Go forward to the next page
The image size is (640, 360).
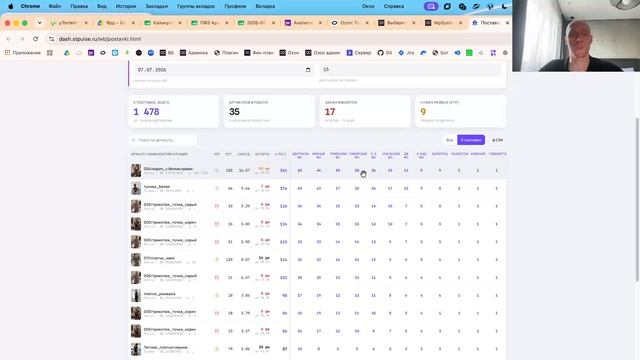coord(22,39)
